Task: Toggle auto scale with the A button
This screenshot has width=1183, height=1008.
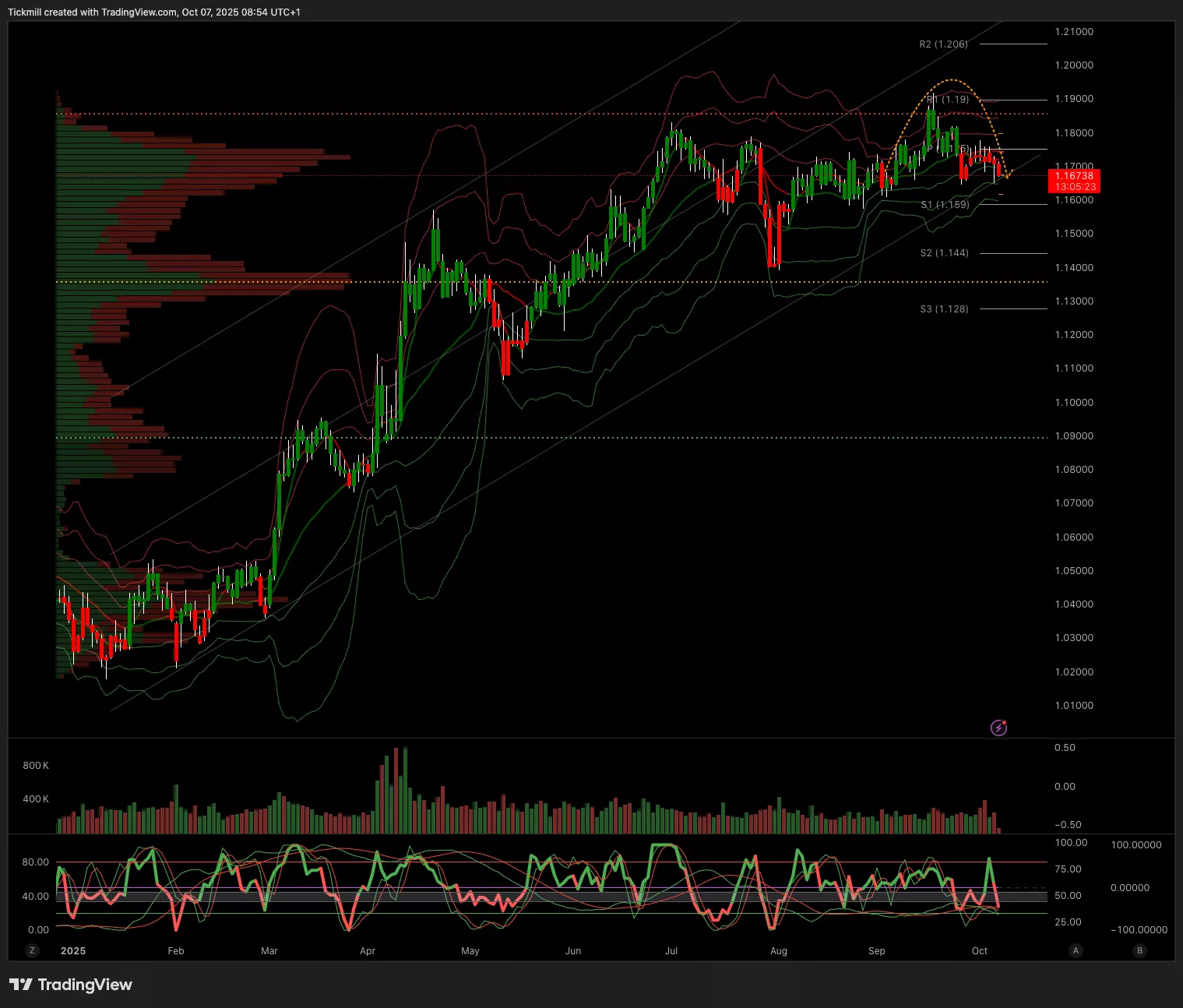Action: pyautogui.click(x=1076, y=950)
